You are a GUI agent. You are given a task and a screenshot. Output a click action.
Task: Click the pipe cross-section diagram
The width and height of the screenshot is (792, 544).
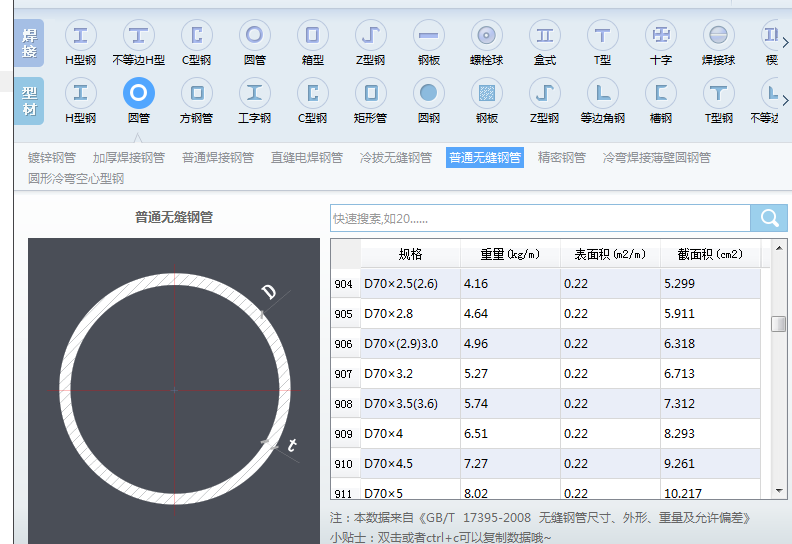point(174,390)
